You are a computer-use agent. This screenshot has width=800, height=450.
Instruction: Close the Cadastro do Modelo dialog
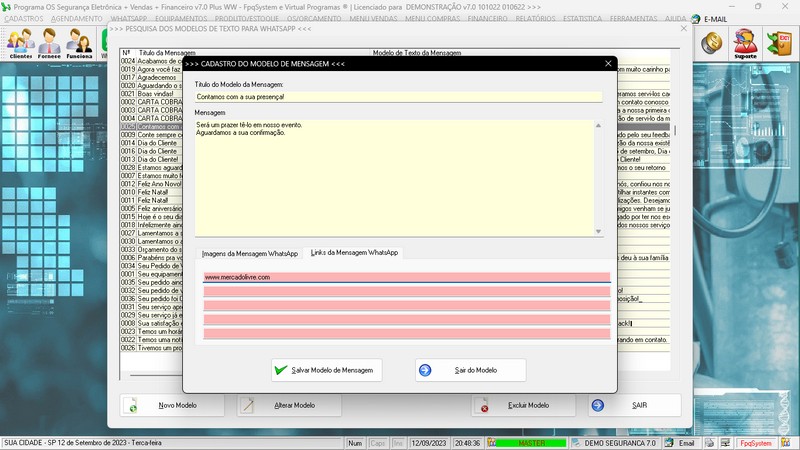tap(608, 63)
